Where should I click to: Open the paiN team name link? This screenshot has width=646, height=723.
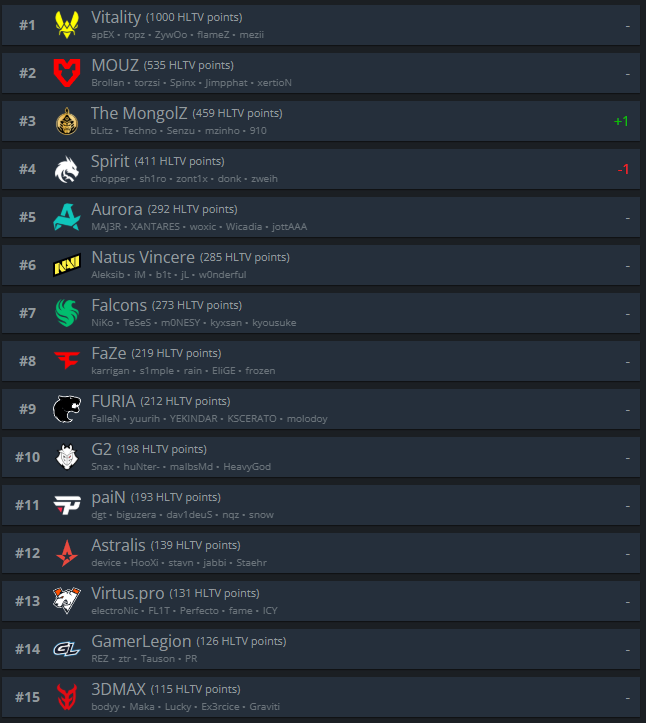coord(108,497)
